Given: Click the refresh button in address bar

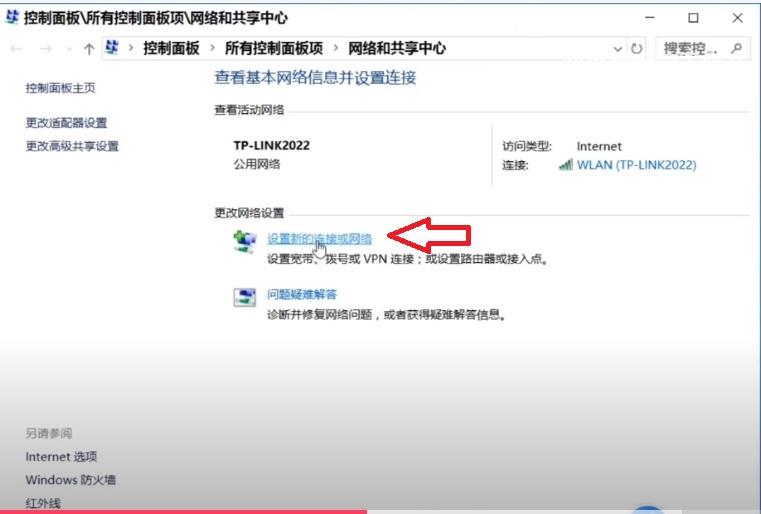Looking at the screenshot, I should (x=637, y=49).
